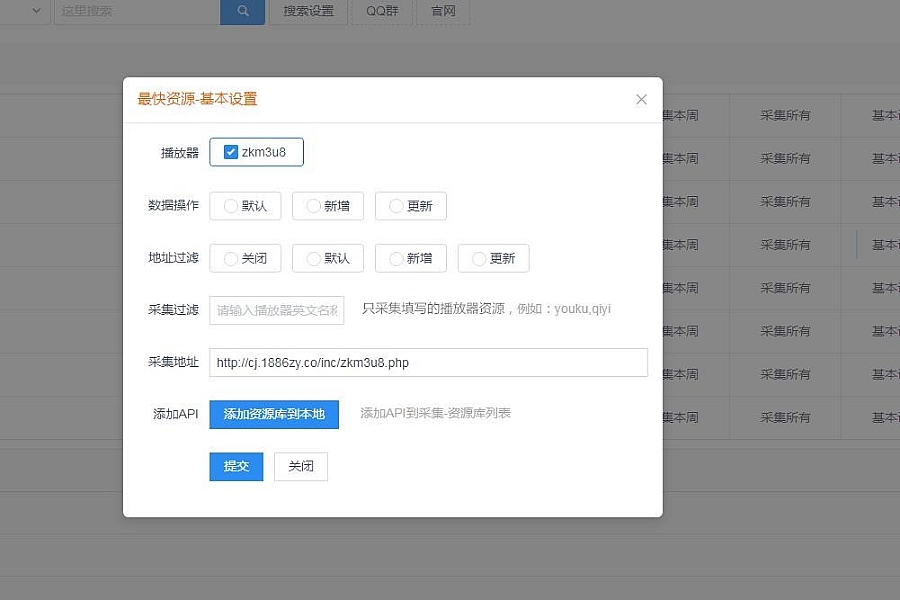Click the 添加资源库到本地 button
The height and width of the screenshot is (600, 900).
274,414
